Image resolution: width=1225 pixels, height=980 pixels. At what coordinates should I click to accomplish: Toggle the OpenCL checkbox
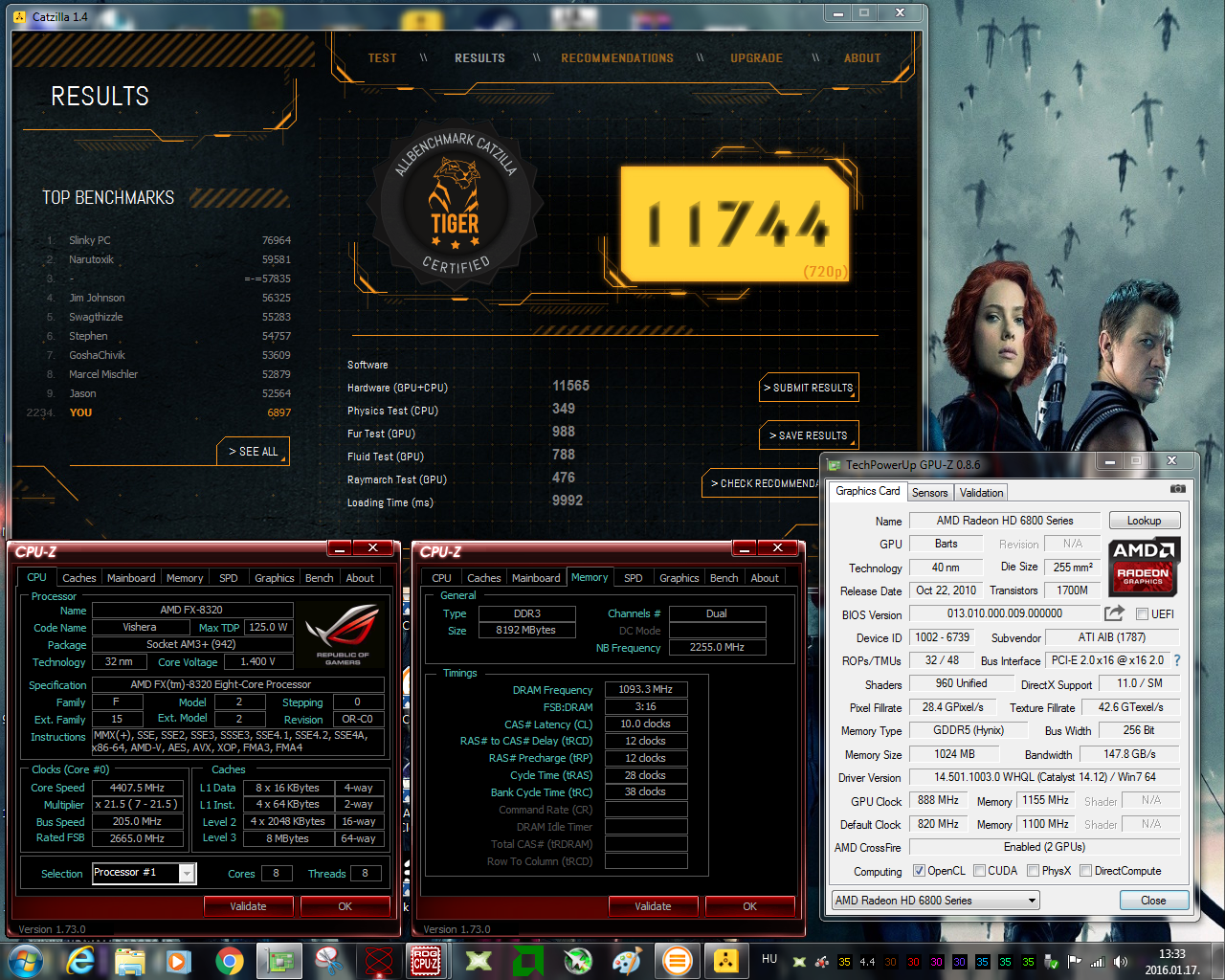pos(919,871)
